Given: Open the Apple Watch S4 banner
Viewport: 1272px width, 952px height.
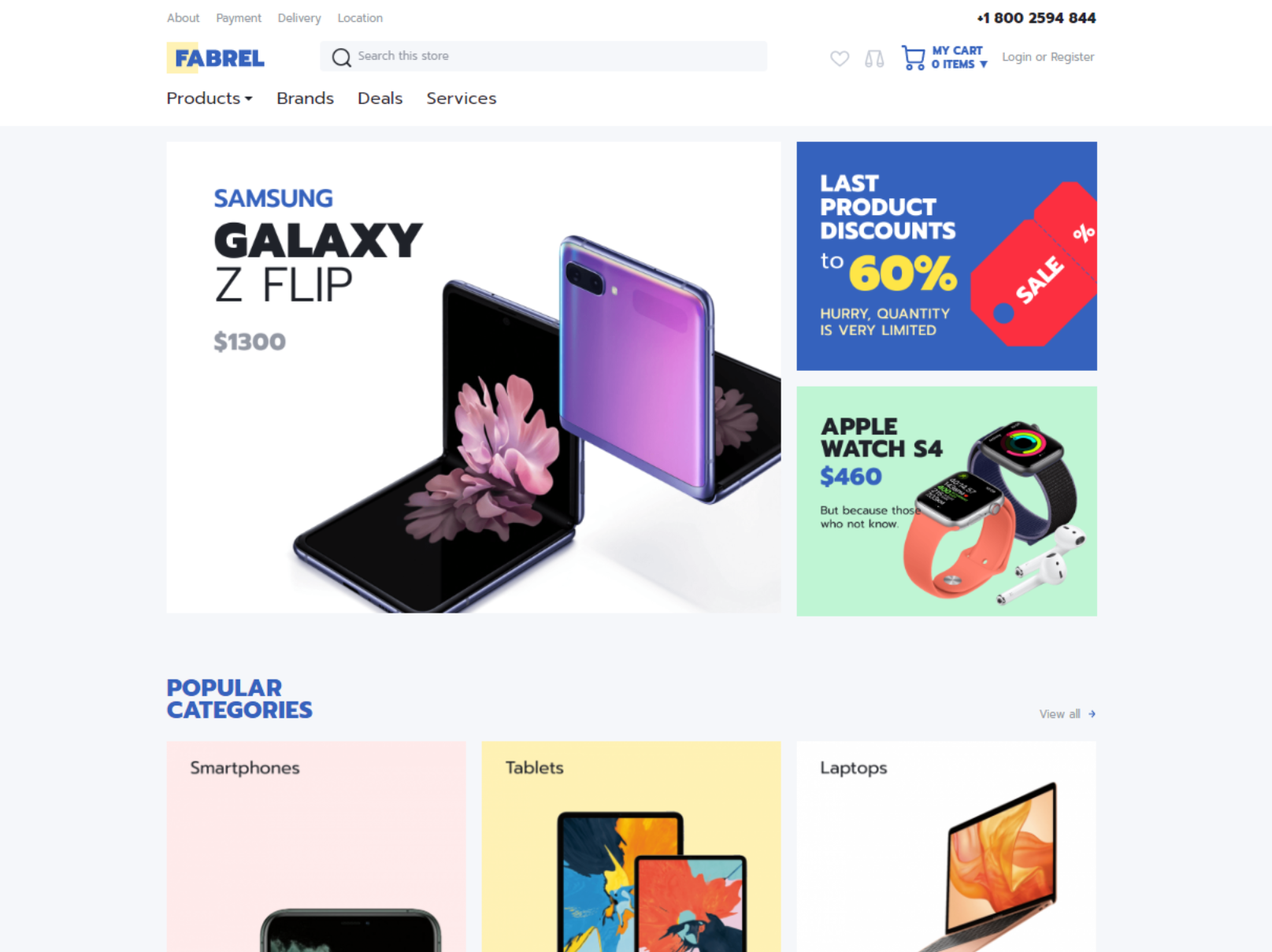Looking at the screenshot, I should click(947, 501).
